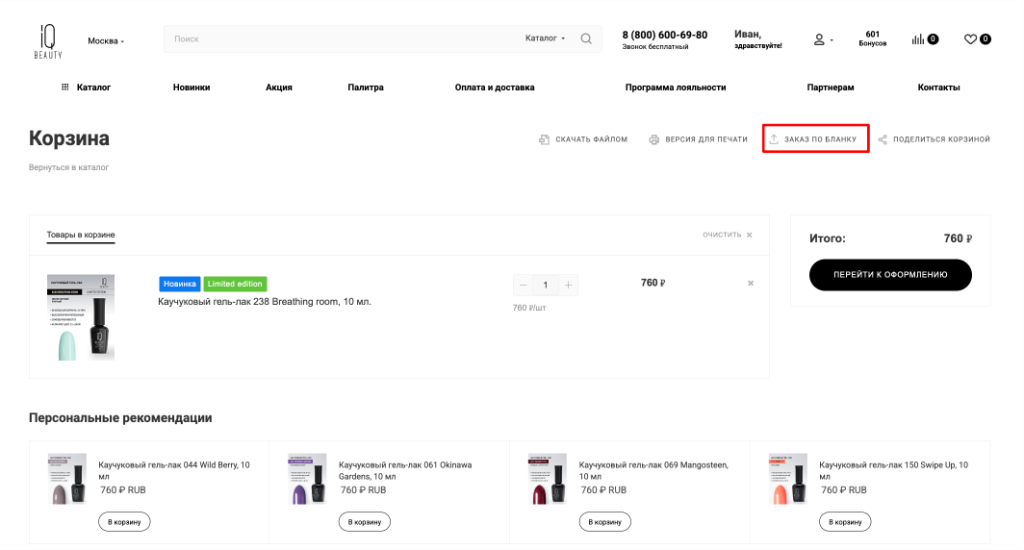Viewport: 1024px width, 550px height.
Task: Click the blue Новинка badge
Action: (x=180, y=283)
